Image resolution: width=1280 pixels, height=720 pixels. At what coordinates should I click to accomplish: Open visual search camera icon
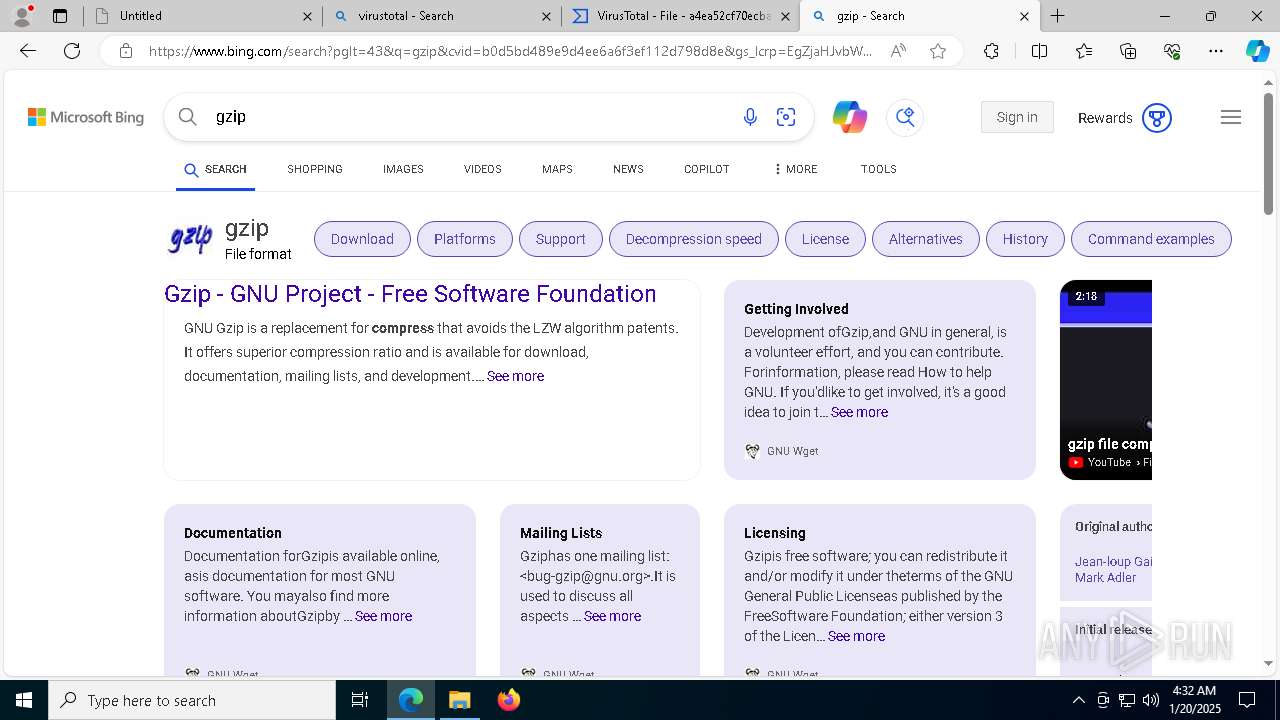tap(786, 117)
